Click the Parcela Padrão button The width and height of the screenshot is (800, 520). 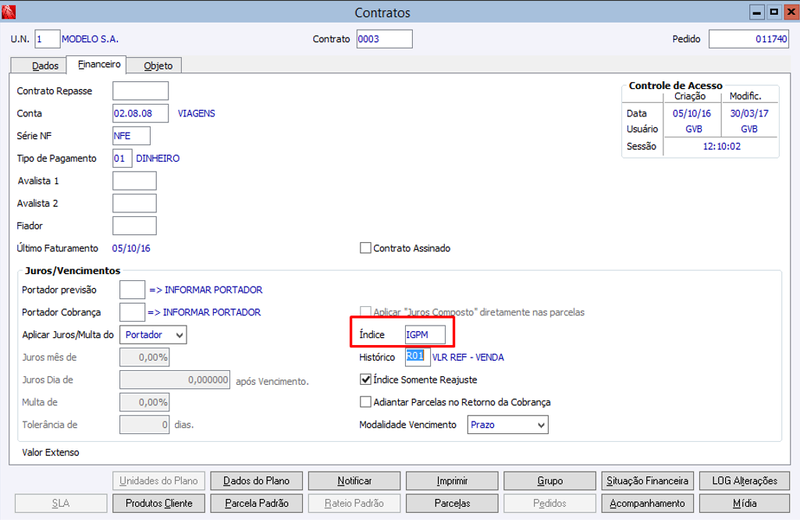[x=257, y=503]
